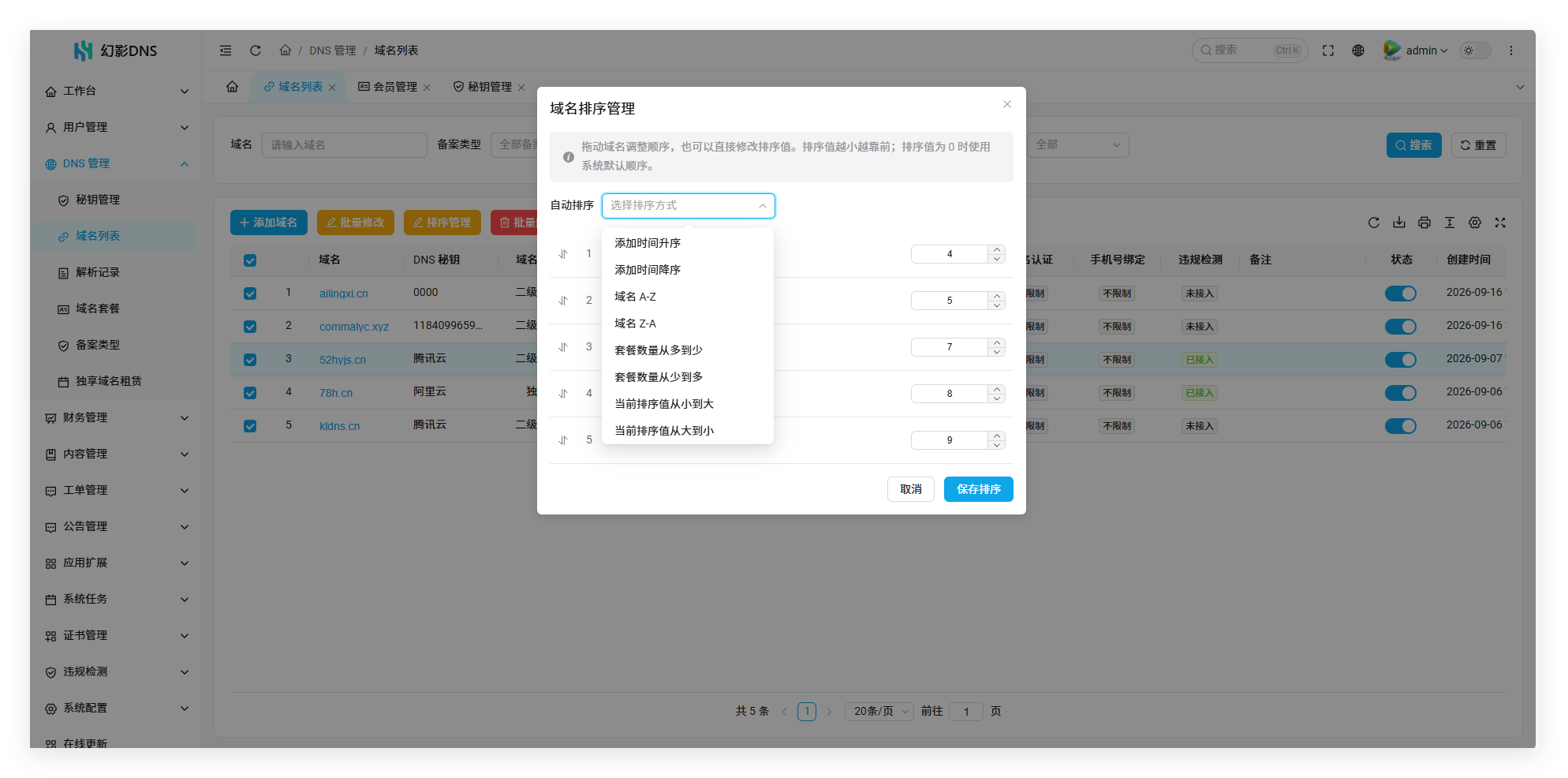Expand the 财务管理 sidebar menu
1568x778 pixels.
click(116, 417)
